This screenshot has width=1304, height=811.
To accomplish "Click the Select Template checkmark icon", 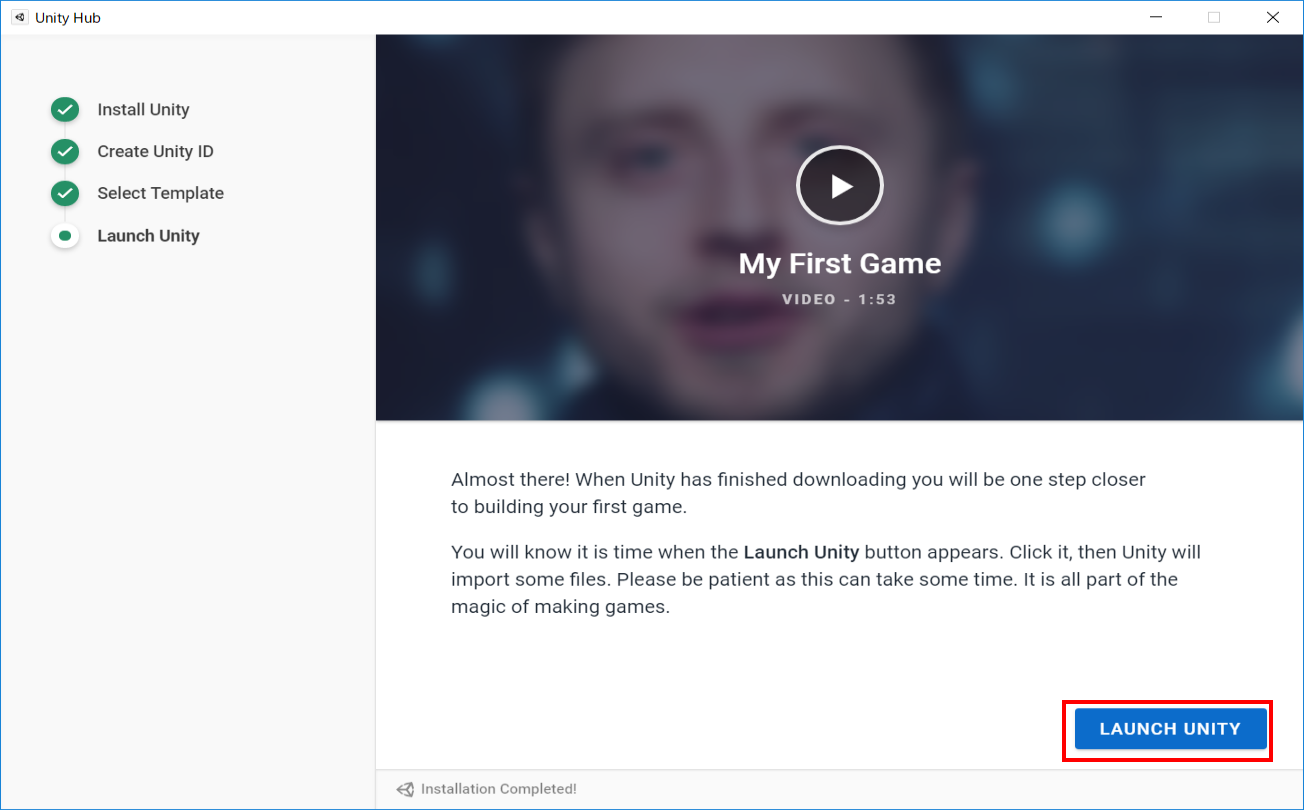I will pyautogui.click(x=65, y=193).
